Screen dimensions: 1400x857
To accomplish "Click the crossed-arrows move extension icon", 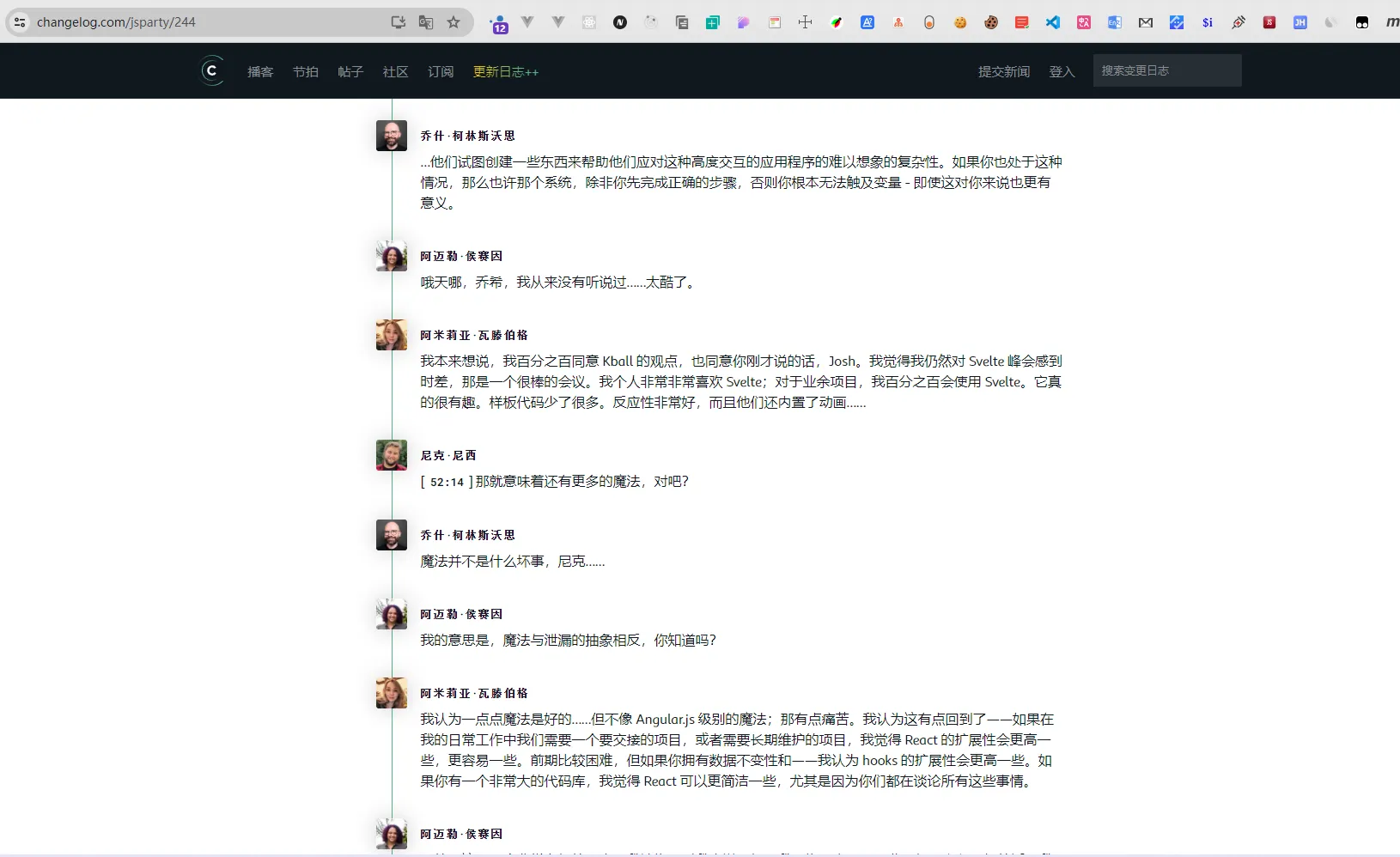I will [805, 22].
